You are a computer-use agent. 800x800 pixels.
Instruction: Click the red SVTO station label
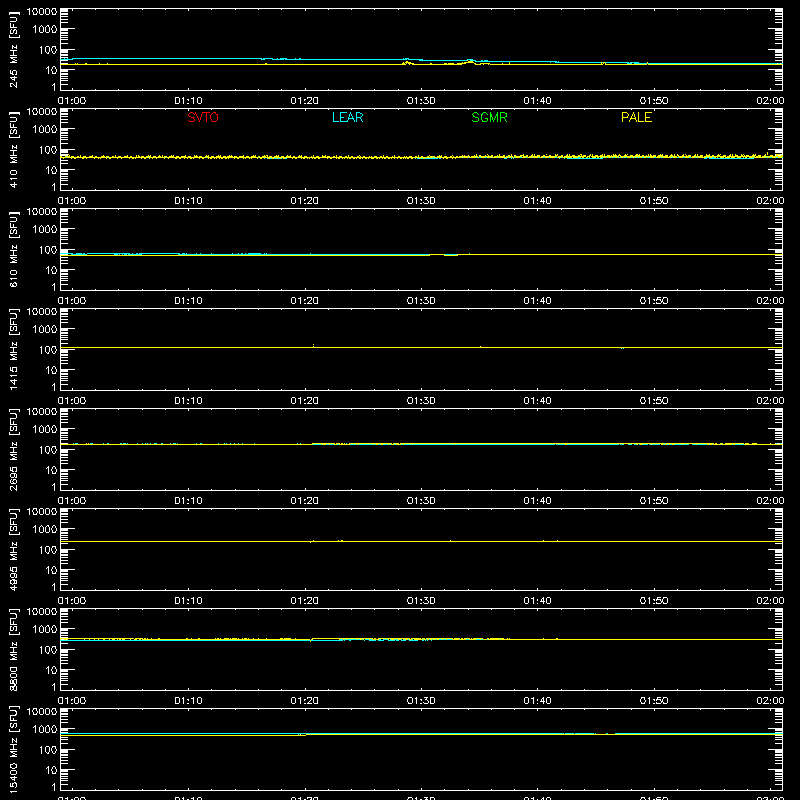pos(203,117)
